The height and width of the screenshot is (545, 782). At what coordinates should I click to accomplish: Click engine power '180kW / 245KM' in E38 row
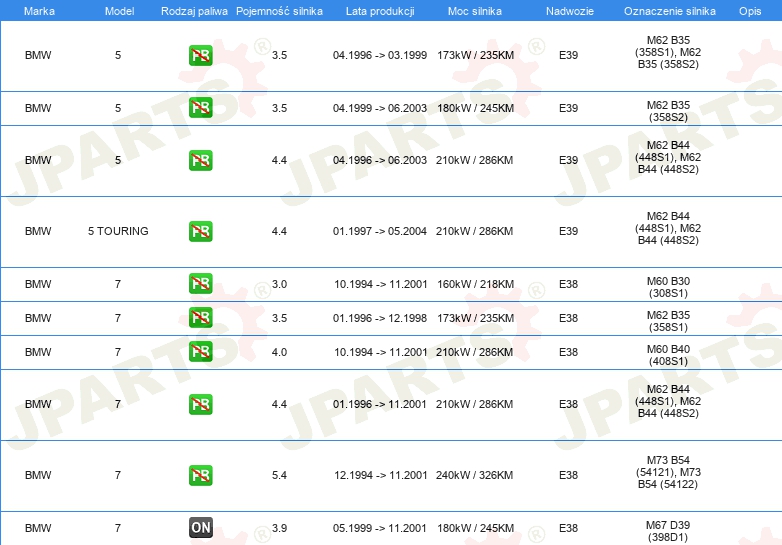tap(475, 528)
